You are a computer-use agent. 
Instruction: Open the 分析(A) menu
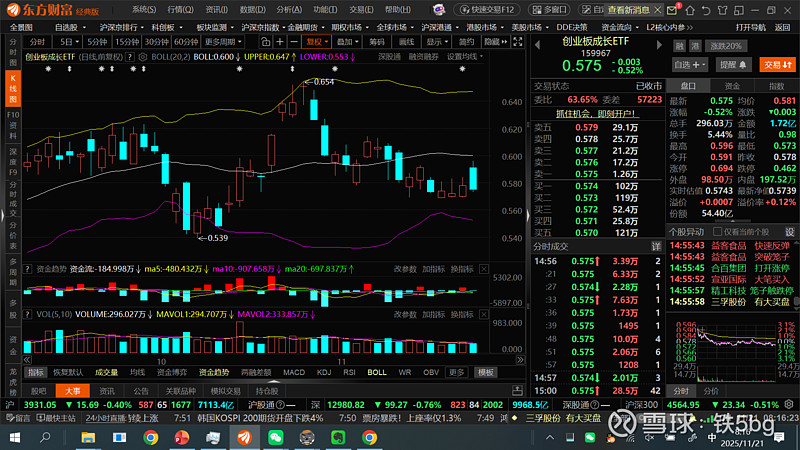tap(289, 10)
